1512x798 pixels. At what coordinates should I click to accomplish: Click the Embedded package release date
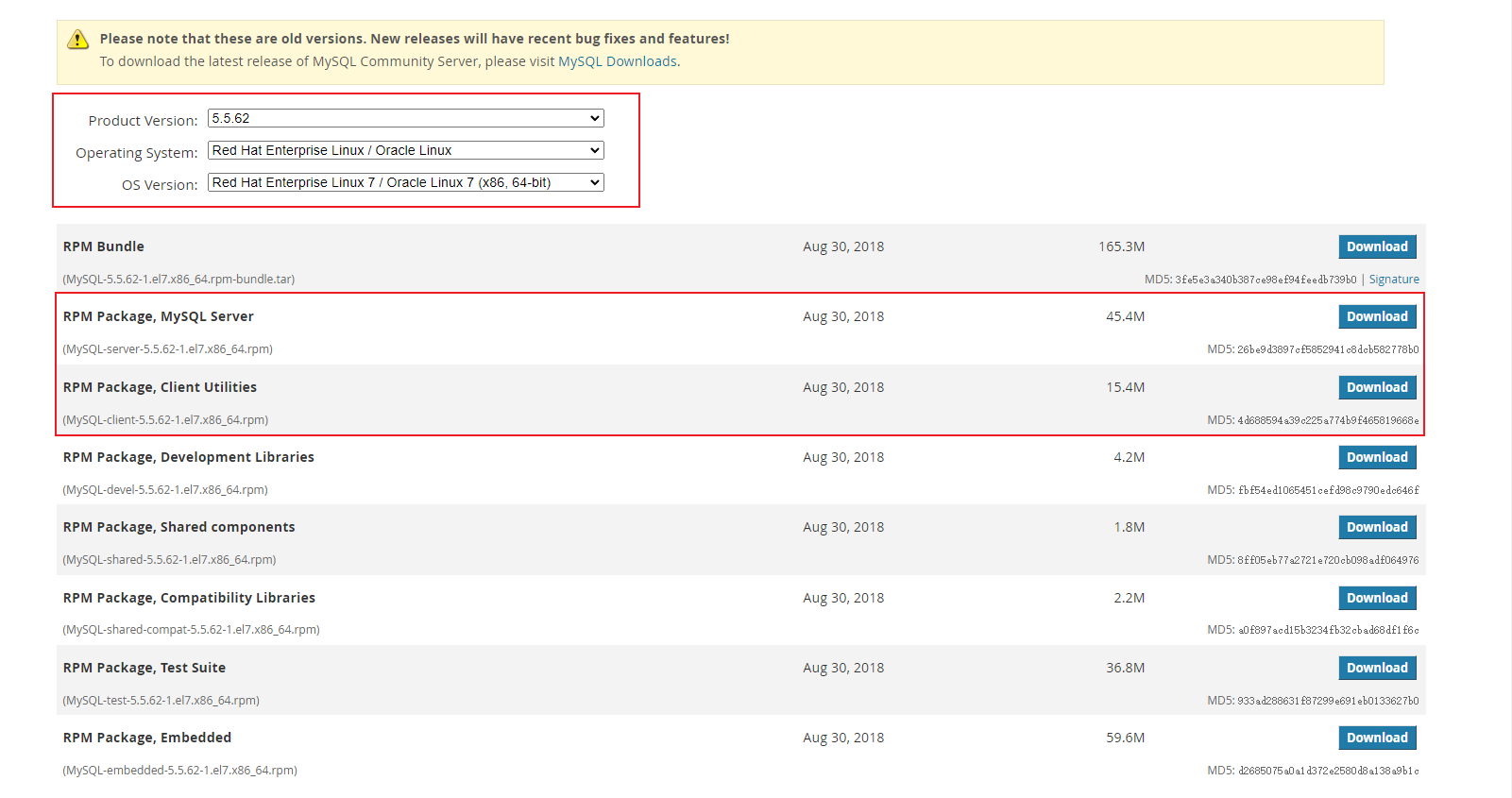point(843,738)
